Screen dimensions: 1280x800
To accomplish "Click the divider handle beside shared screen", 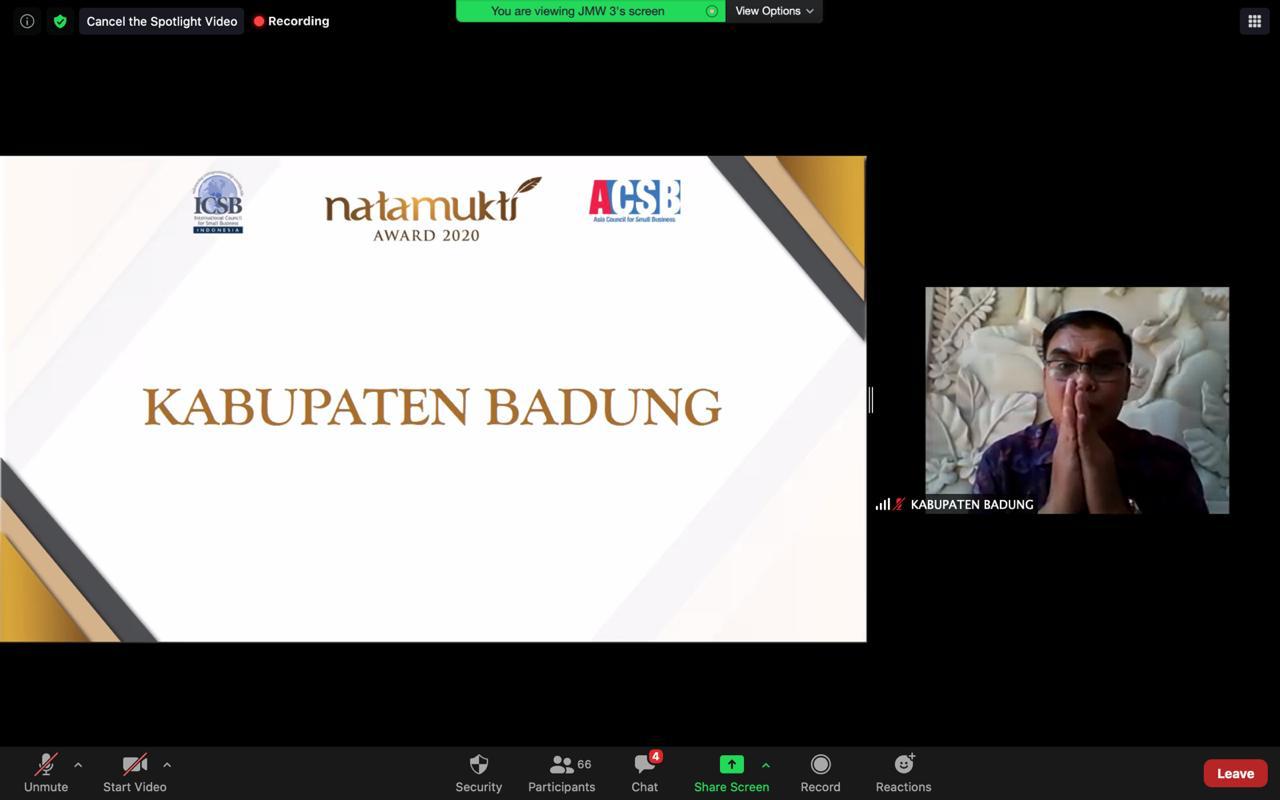I will point(871,400).
